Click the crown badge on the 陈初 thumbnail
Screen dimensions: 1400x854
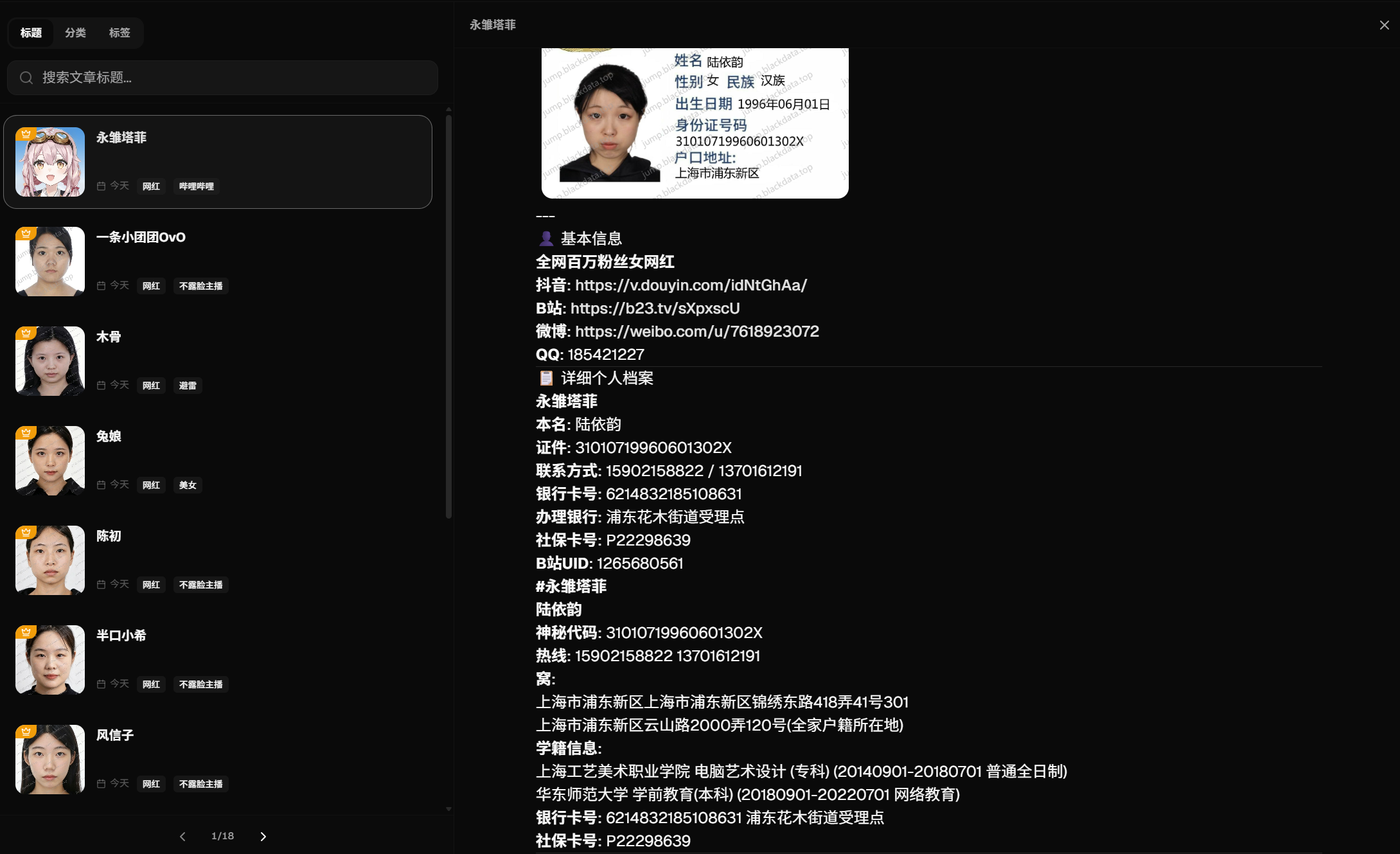(26, 532)
